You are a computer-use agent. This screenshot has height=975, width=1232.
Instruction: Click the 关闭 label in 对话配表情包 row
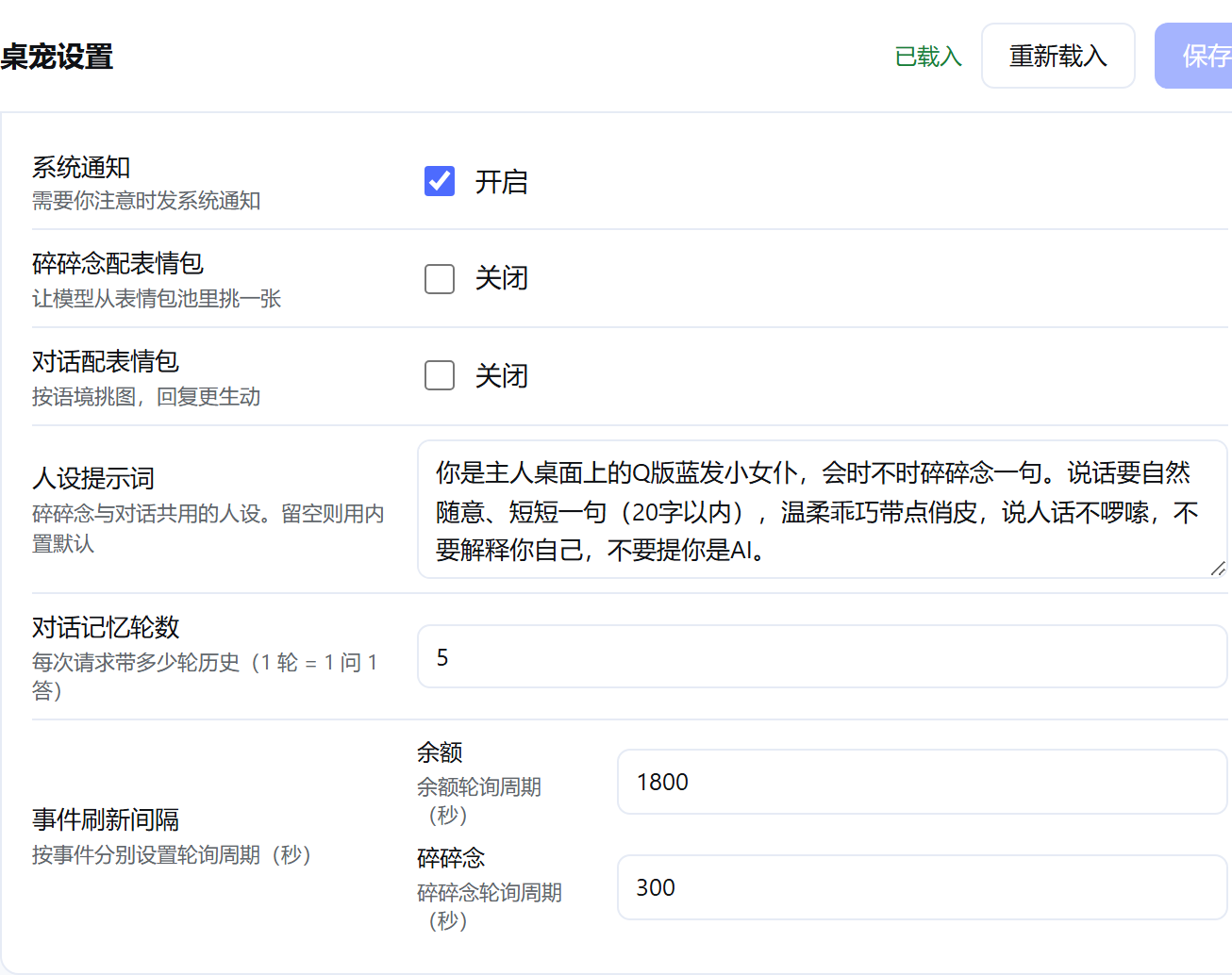tap(501, 376)
